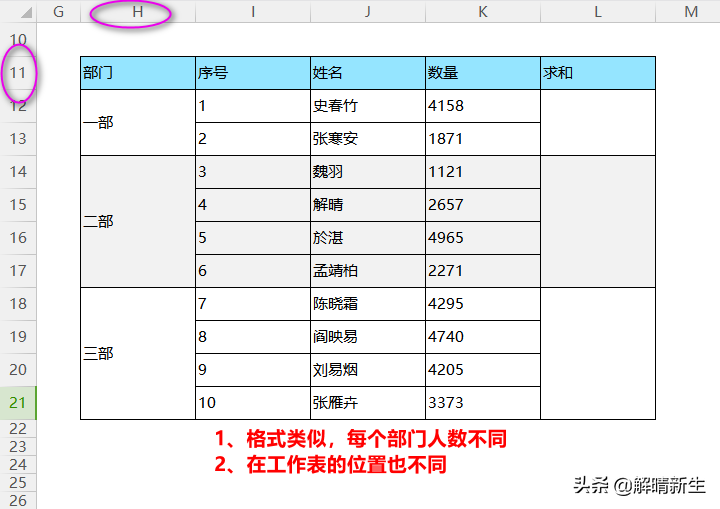
Task: Click the 部门 header cell
Action: tap(138, 73)
